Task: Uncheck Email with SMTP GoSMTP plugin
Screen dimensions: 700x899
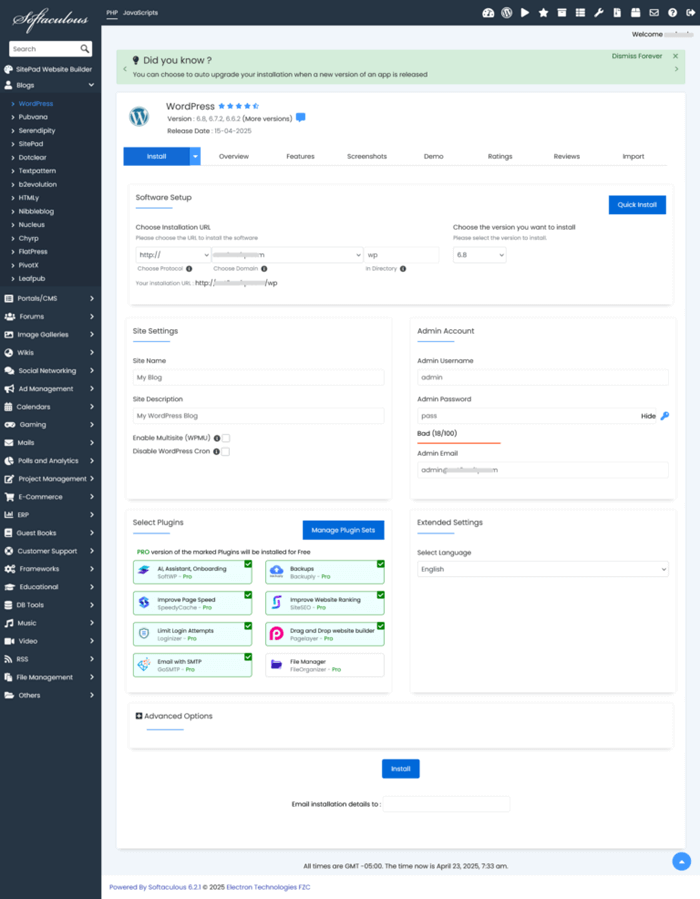Action: click(248, 657)
